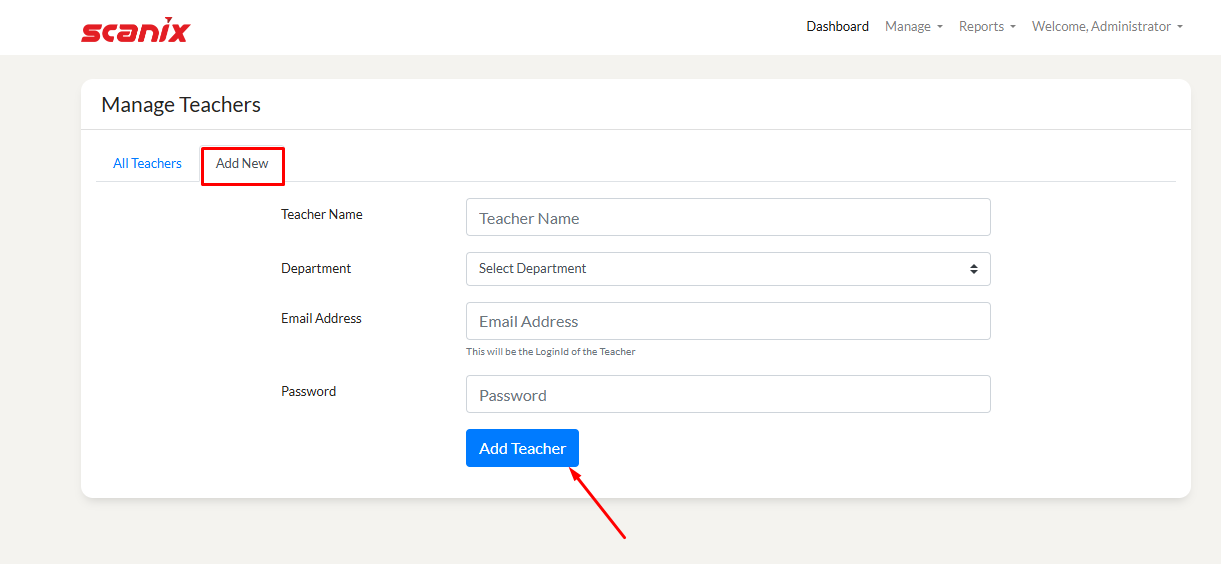The width and height of the screenshot is (1221, 564).
Task: Click the Password form label
Action: coord(308,391)
